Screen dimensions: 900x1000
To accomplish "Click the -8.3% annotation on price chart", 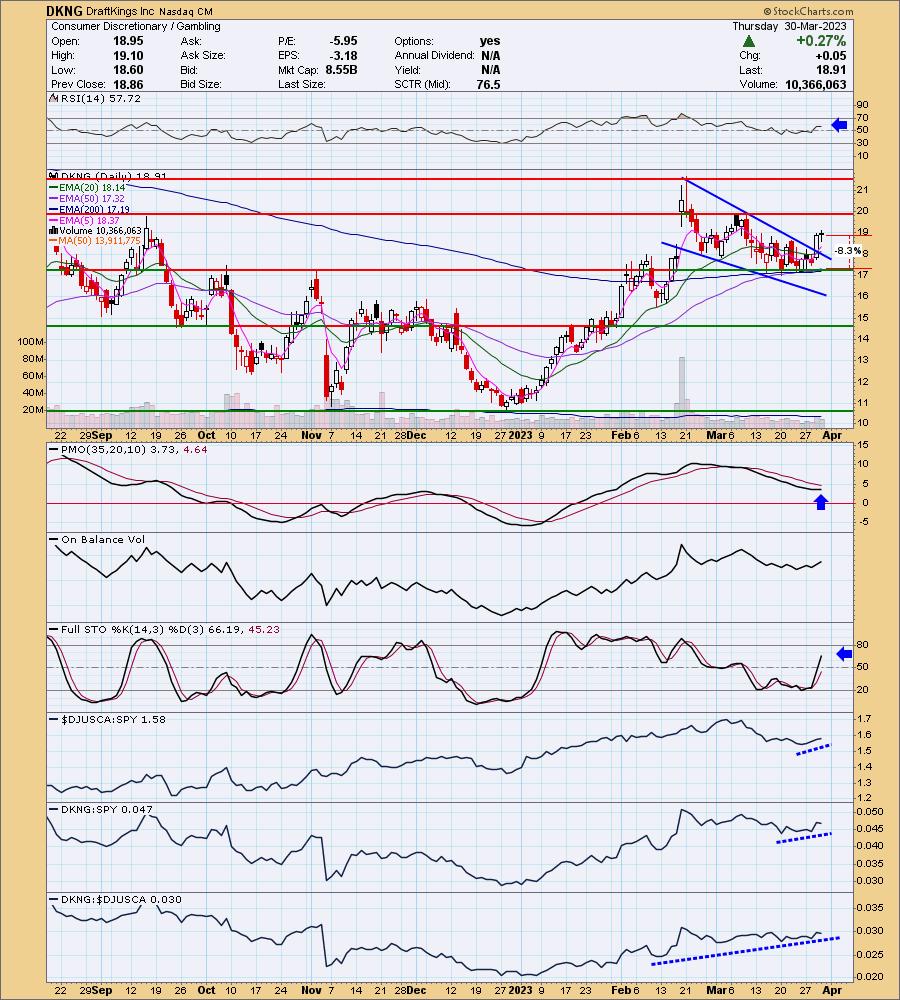I will (848, 251).
